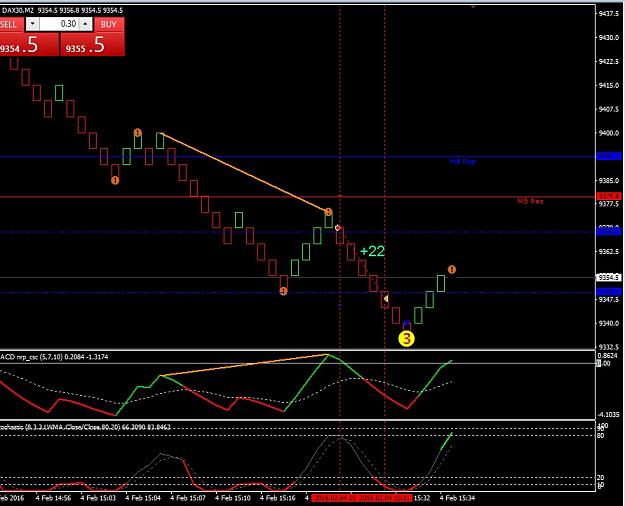
Task: Click the 9422.5 value on the price axis
Action: (609, 61)
